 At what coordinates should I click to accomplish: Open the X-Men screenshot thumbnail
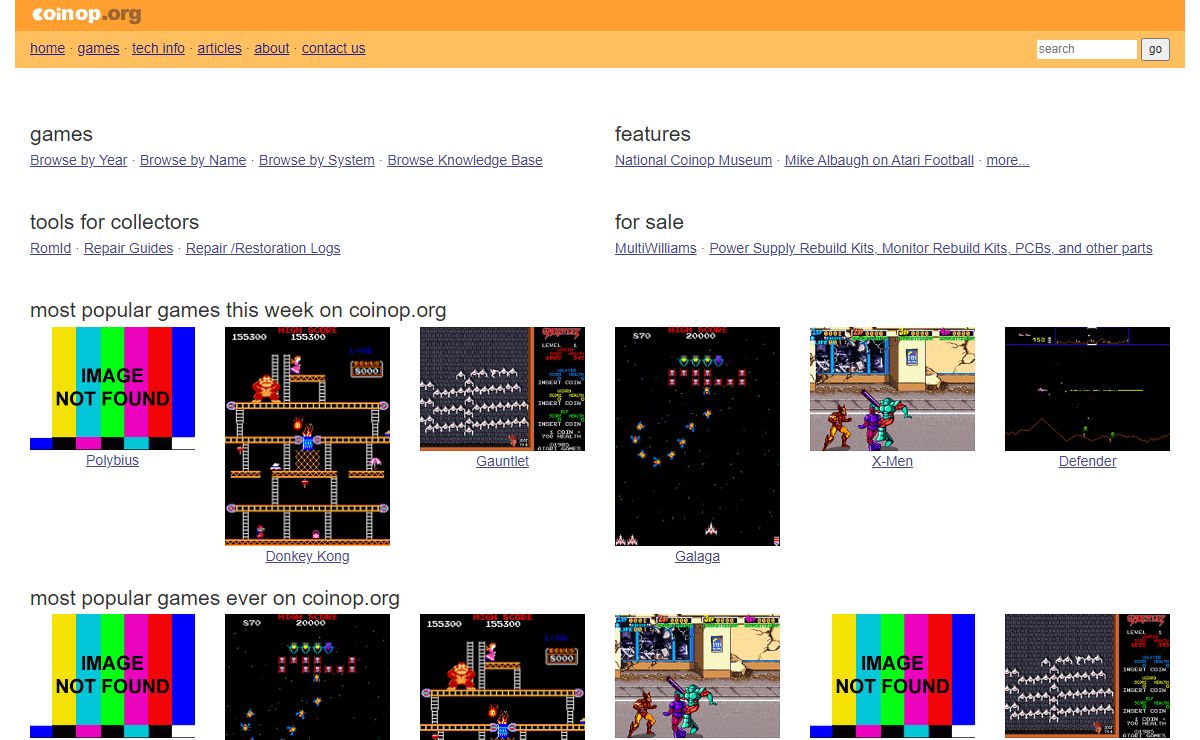(892, 388)
